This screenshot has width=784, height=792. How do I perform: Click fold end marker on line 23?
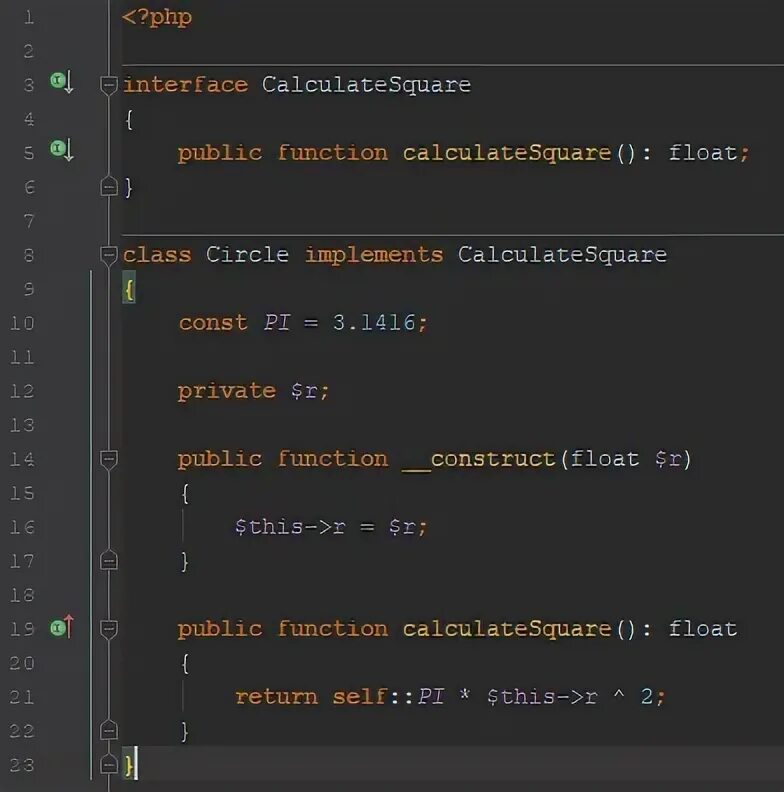click(x=109, y=764)
